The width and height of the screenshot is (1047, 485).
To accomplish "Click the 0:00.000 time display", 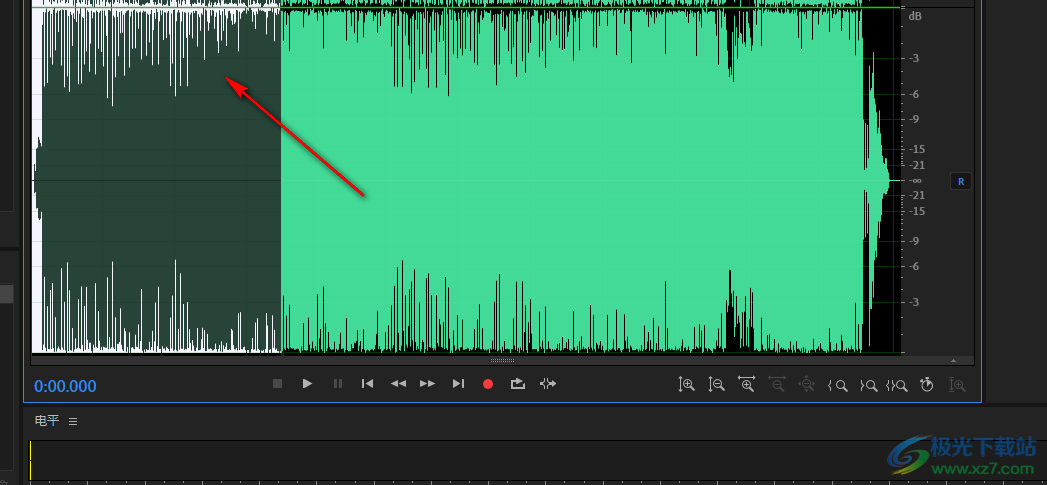I will [x=65, y=386].
